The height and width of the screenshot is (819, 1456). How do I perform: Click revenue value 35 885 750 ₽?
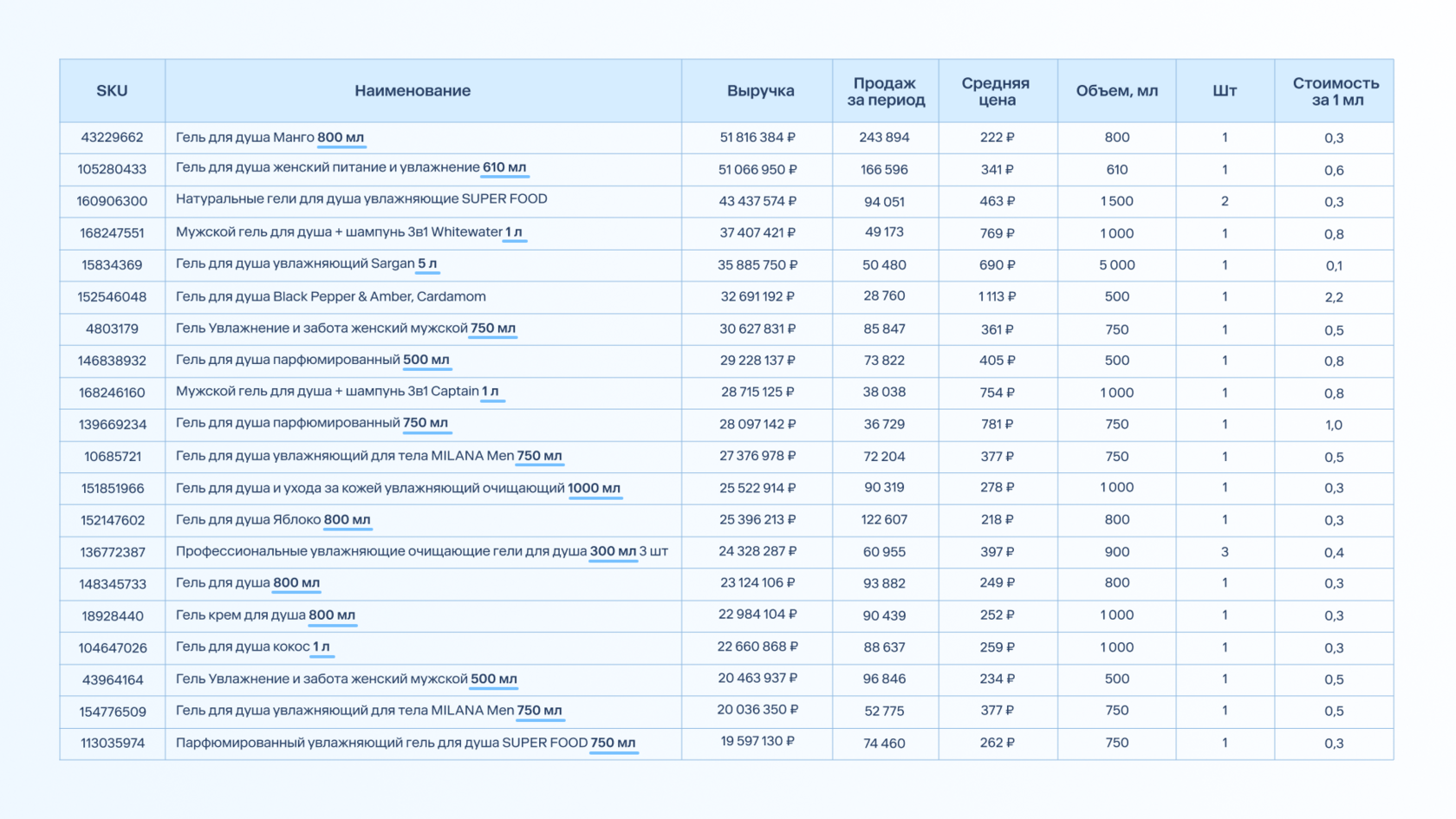(757, 265)
